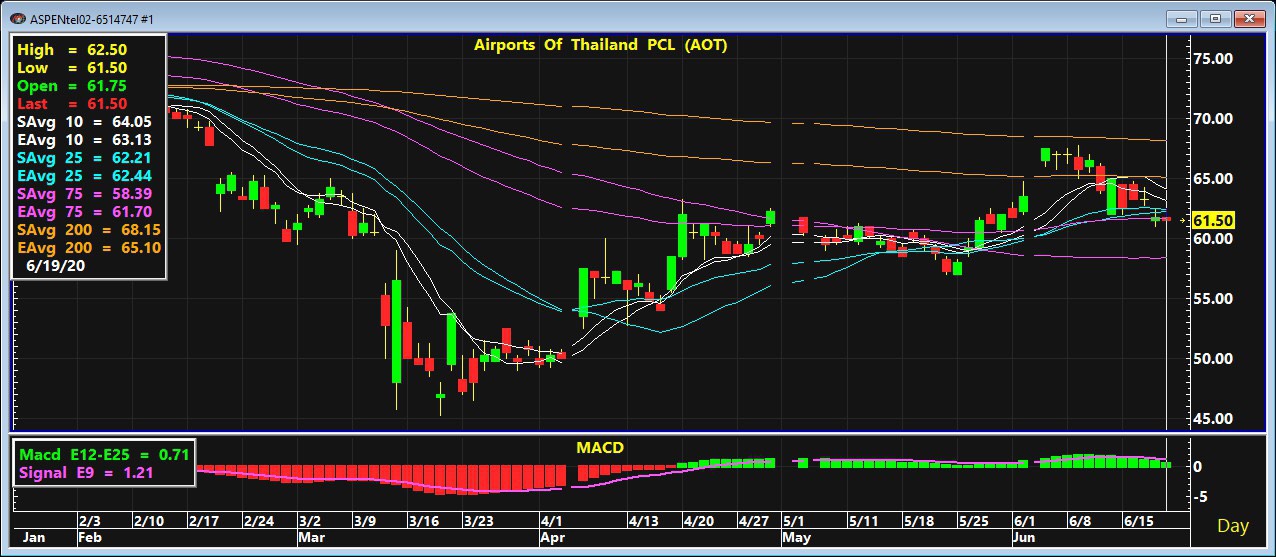The width and height of the screenshot is (1276, 557).
Task: Select the Macd E12-E25 = 0.71 legend row
Action: [x=104, y=455]
